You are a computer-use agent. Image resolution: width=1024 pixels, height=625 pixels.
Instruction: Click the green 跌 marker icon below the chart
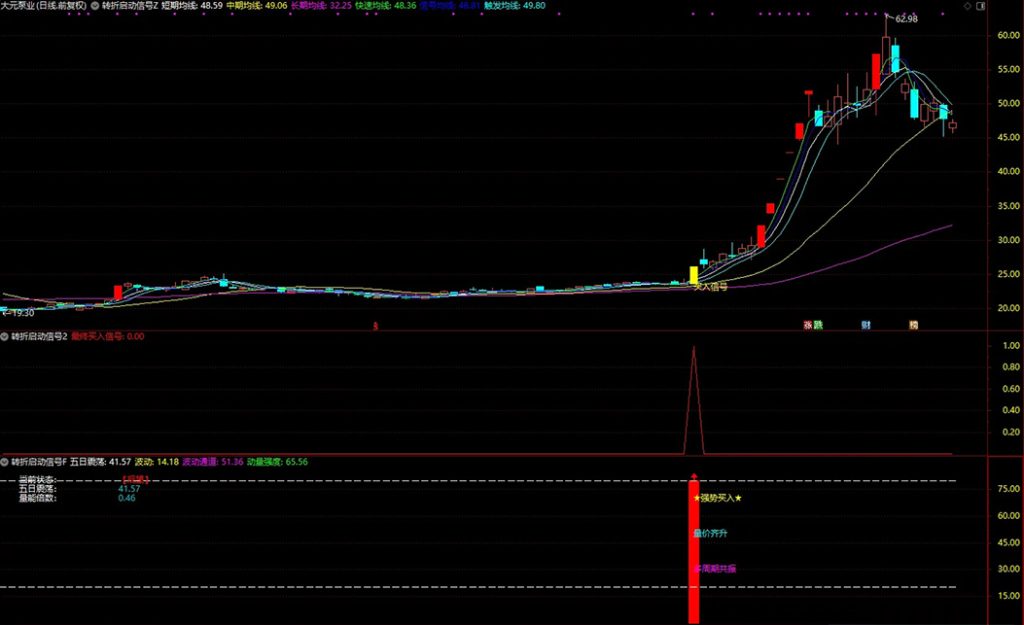point(818,325)
